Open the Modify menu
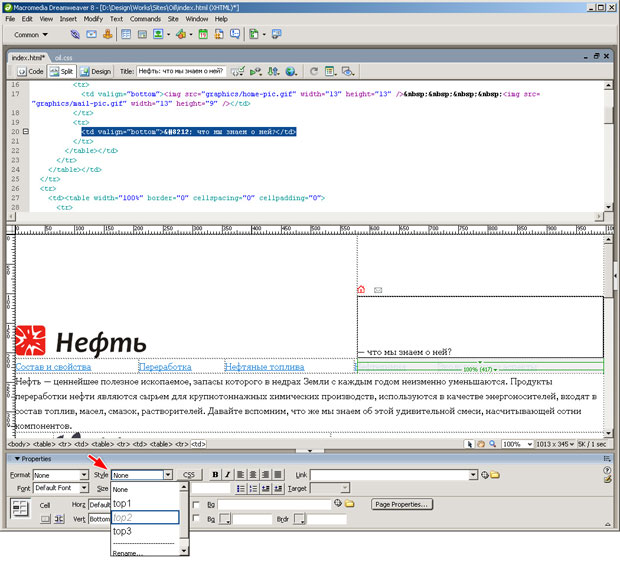 click(93, 18)
